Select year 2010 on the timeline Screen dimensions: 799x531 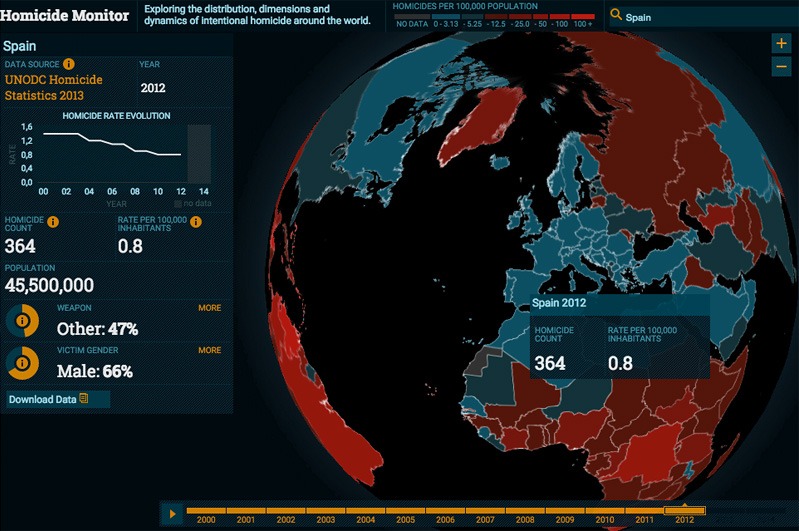(x=604, y=516)
